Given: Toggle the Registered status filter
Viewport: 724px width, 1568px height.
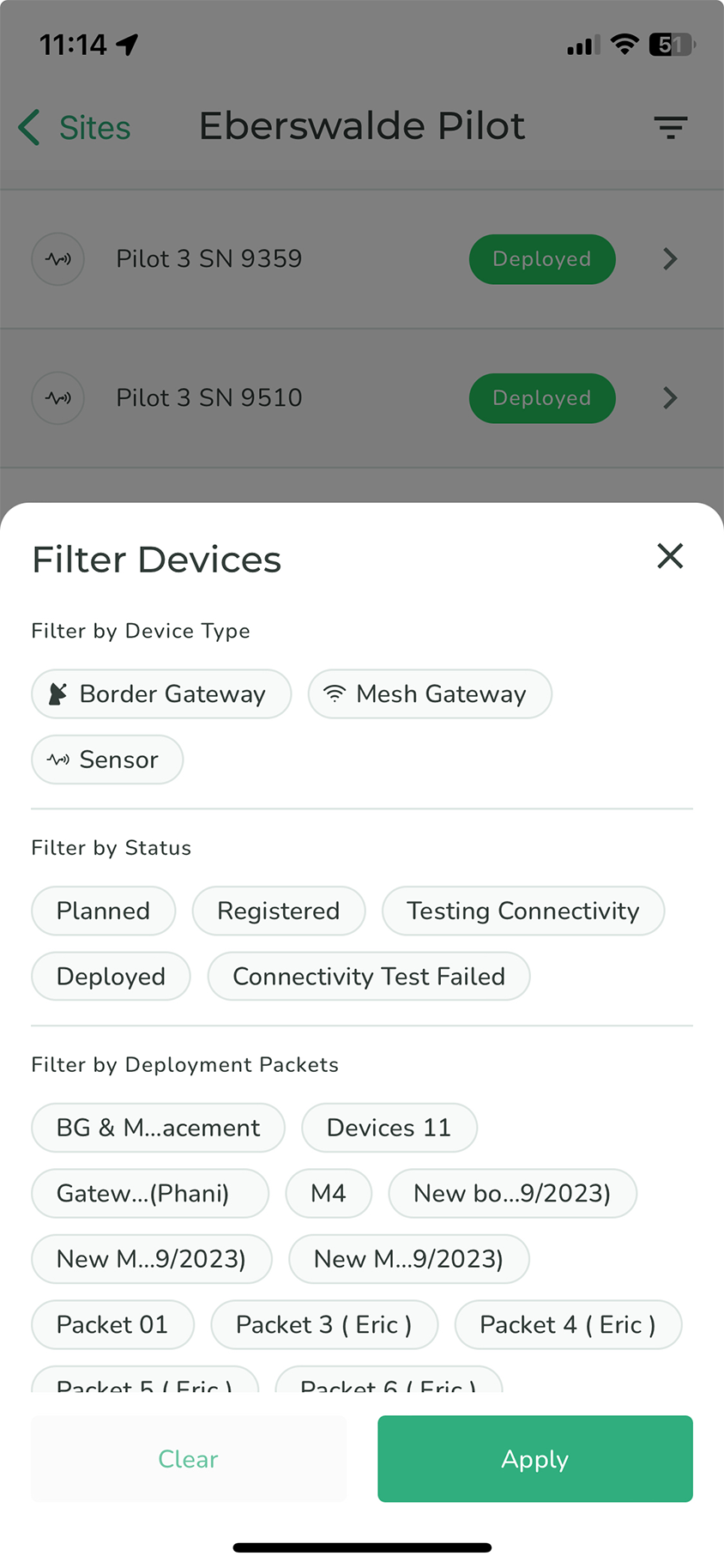Looking at the screenshot, I should click(x=279, y=911).
